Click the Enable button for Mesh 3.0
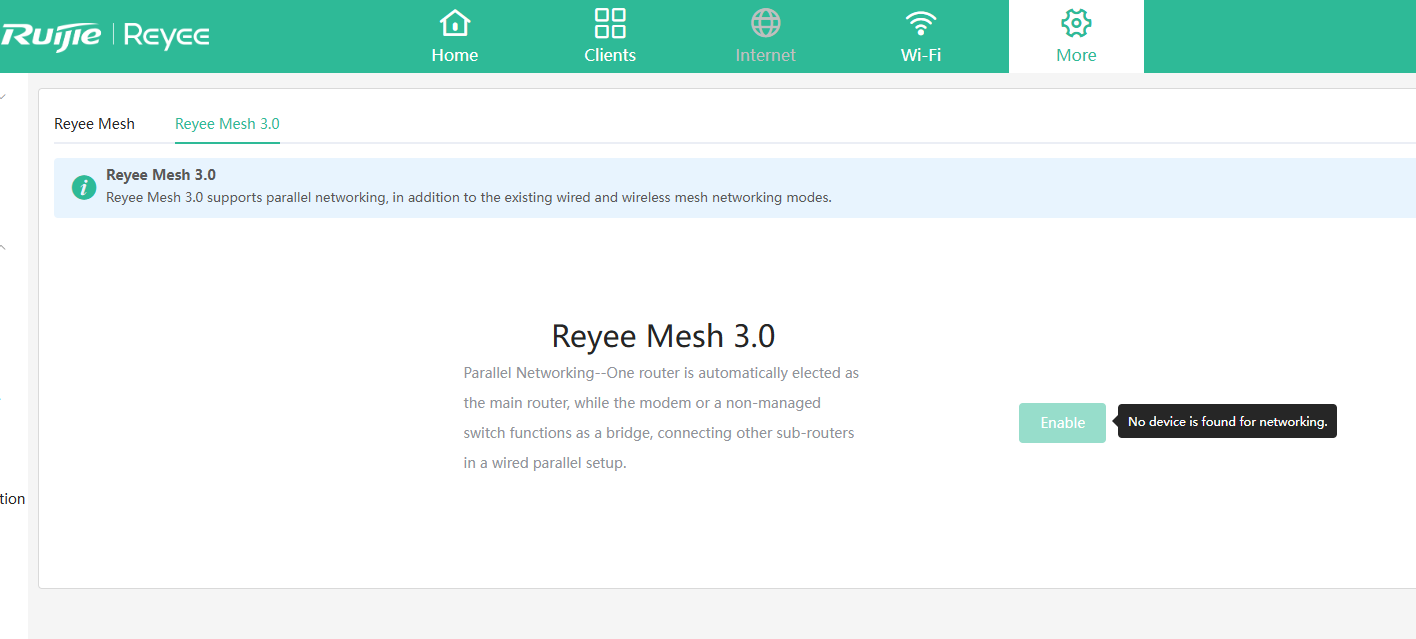Image resolution: width=1416 pixels, height=639 pixels. (x=1062, y=423)
